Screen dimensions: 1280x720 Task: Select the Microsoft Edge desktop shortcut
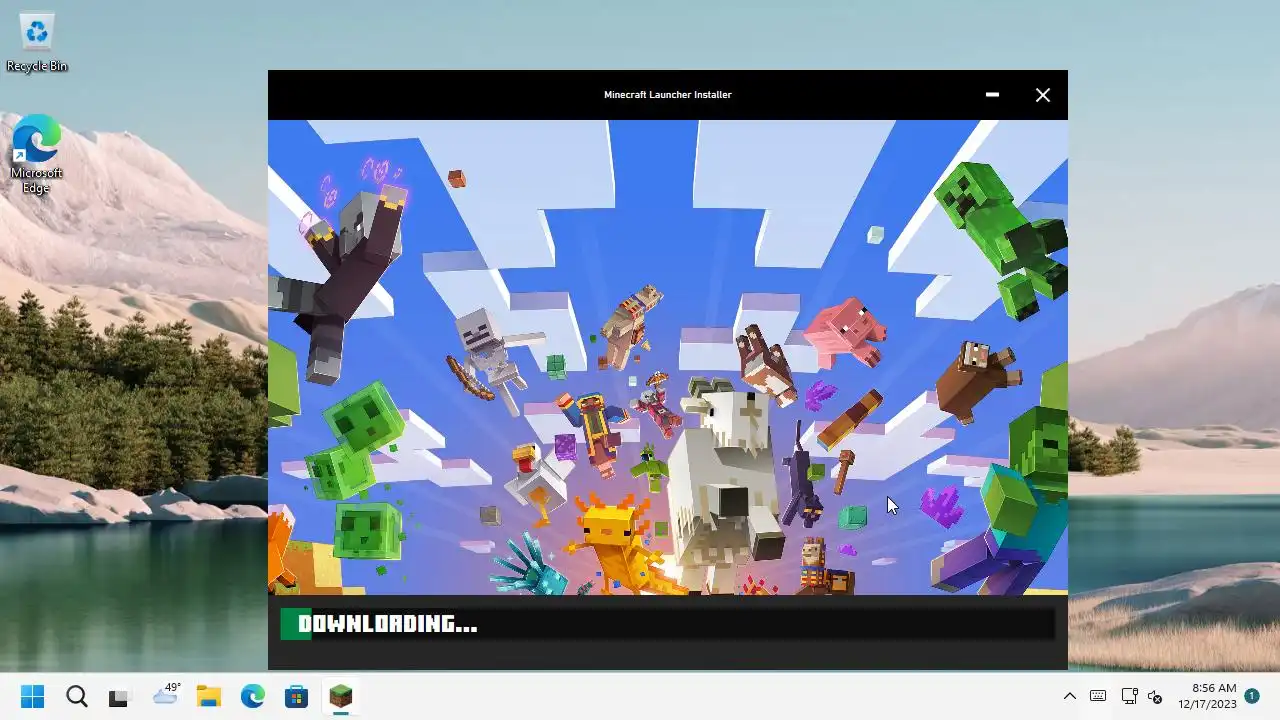tap(37, 154)
